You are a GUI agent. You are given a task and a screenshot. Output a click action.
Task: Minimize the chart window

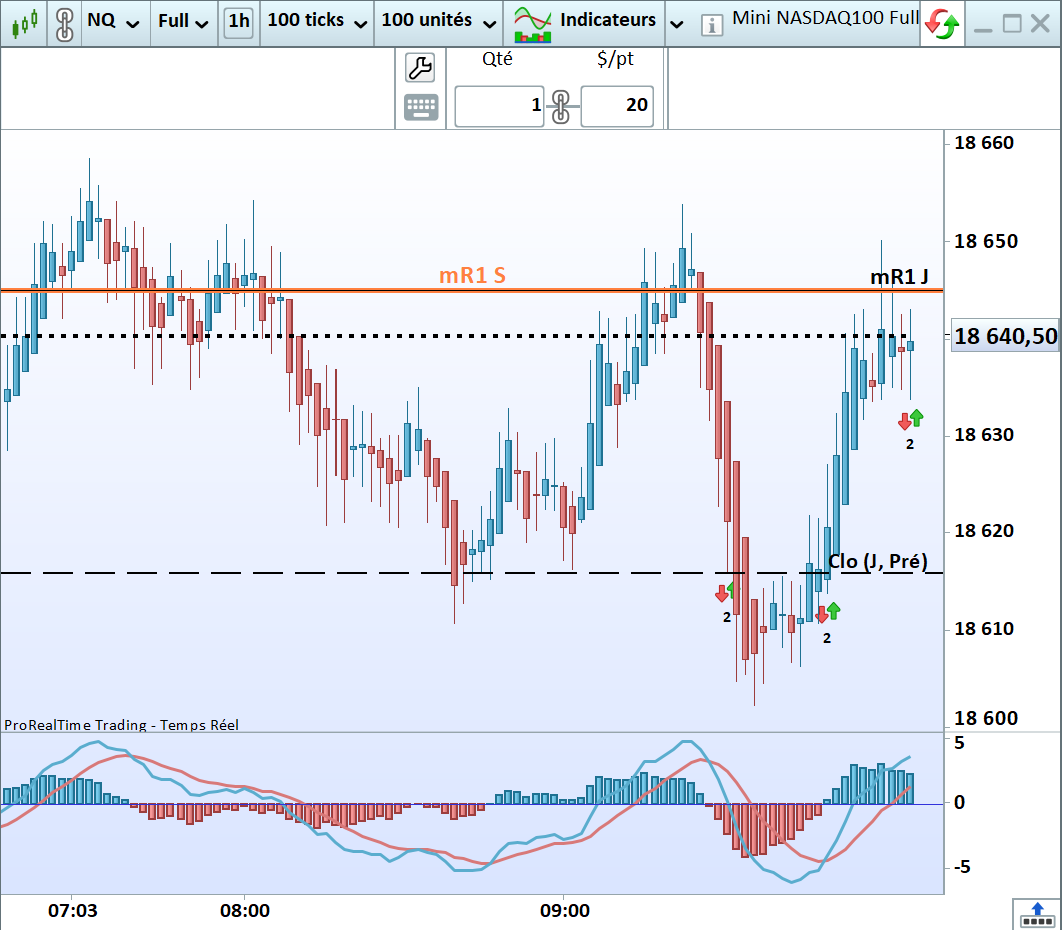coord(983,28)
